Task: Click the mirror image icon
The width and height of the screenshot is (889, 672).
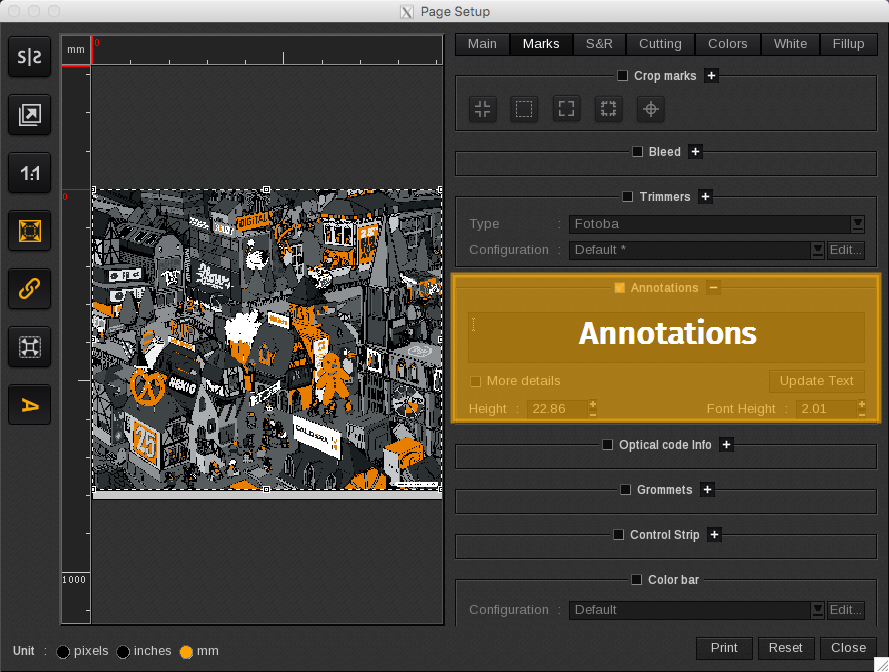Action: pyautogui.click(x=30, y=58)
